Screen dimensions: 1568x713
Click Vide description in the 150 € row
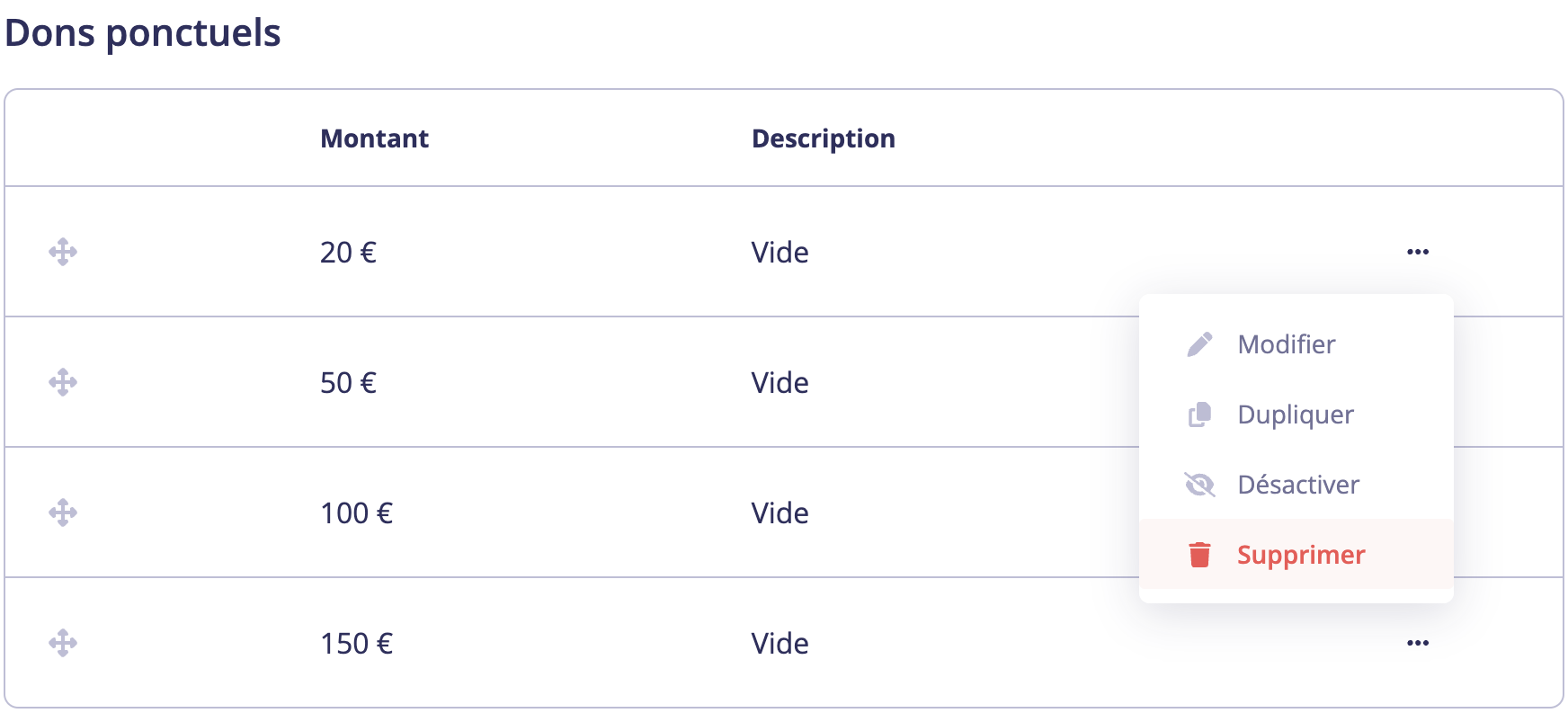point(780,644)
